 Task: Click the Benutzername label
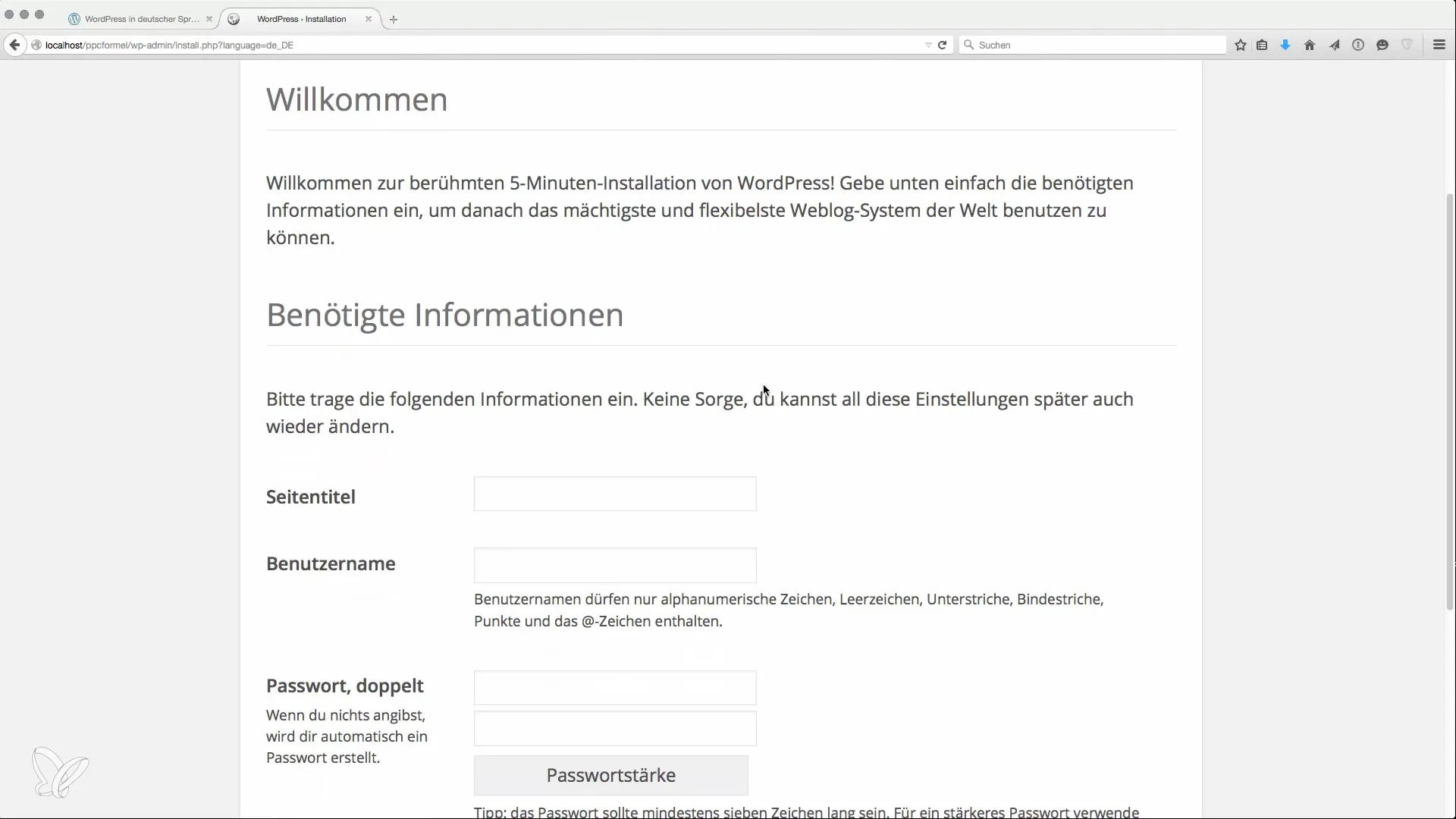click(331, 563)
